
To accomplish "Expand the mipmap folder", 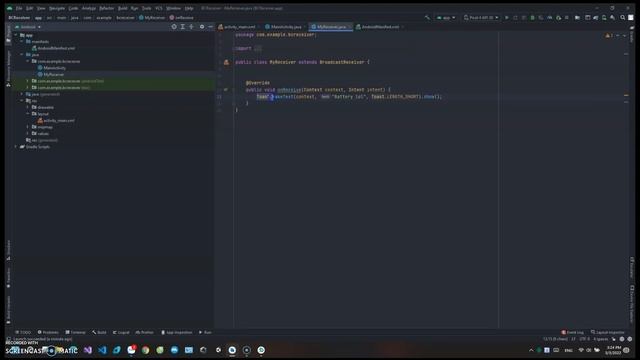I will click(28, 127).
